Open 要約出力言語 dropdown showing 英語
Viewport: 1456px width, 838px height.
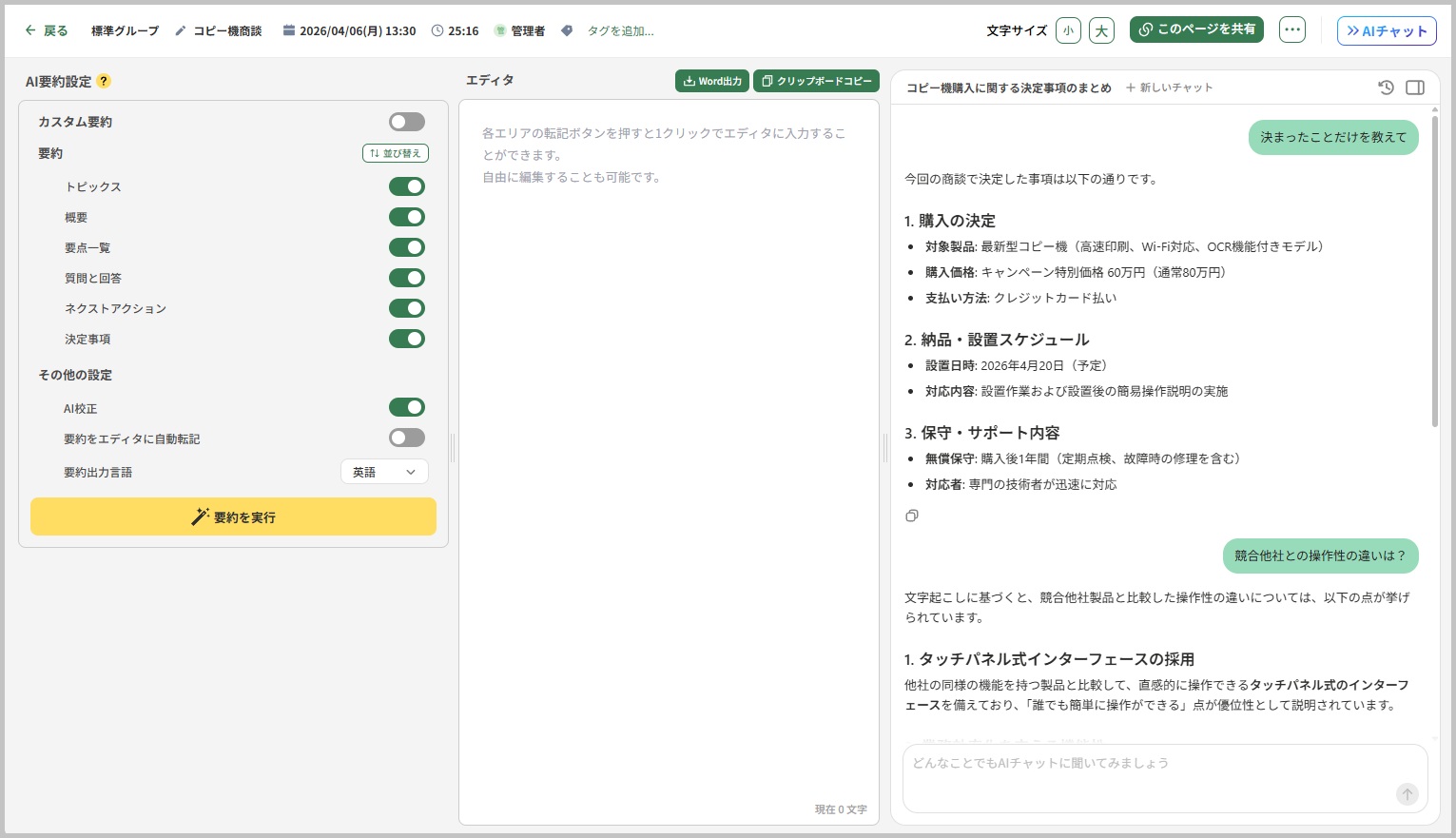(384, 472)
